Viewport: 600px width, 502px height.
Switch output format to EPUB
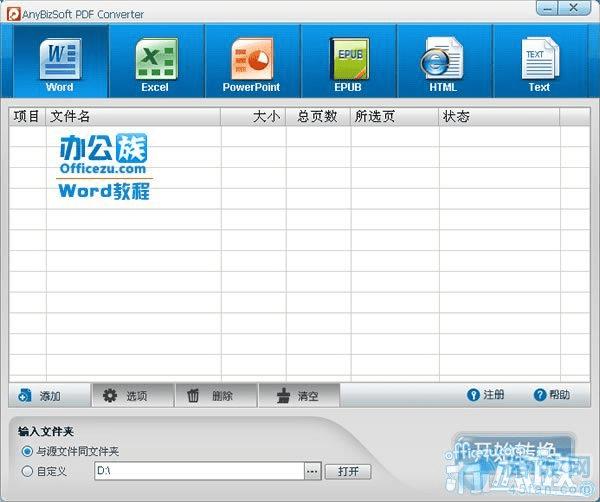tap(348, 61)
